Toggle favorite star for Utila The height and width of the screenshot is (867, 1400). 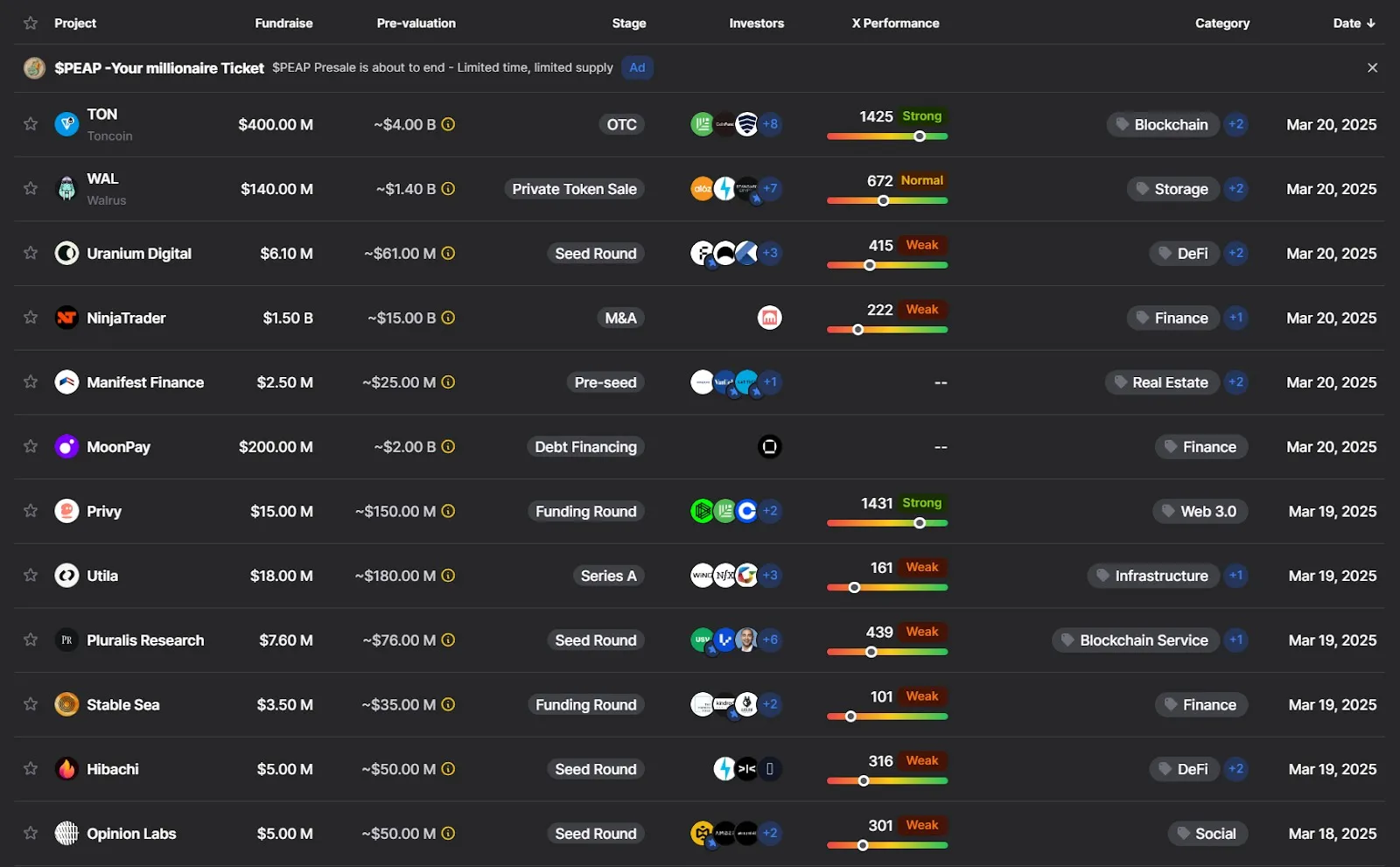(31, 576)
